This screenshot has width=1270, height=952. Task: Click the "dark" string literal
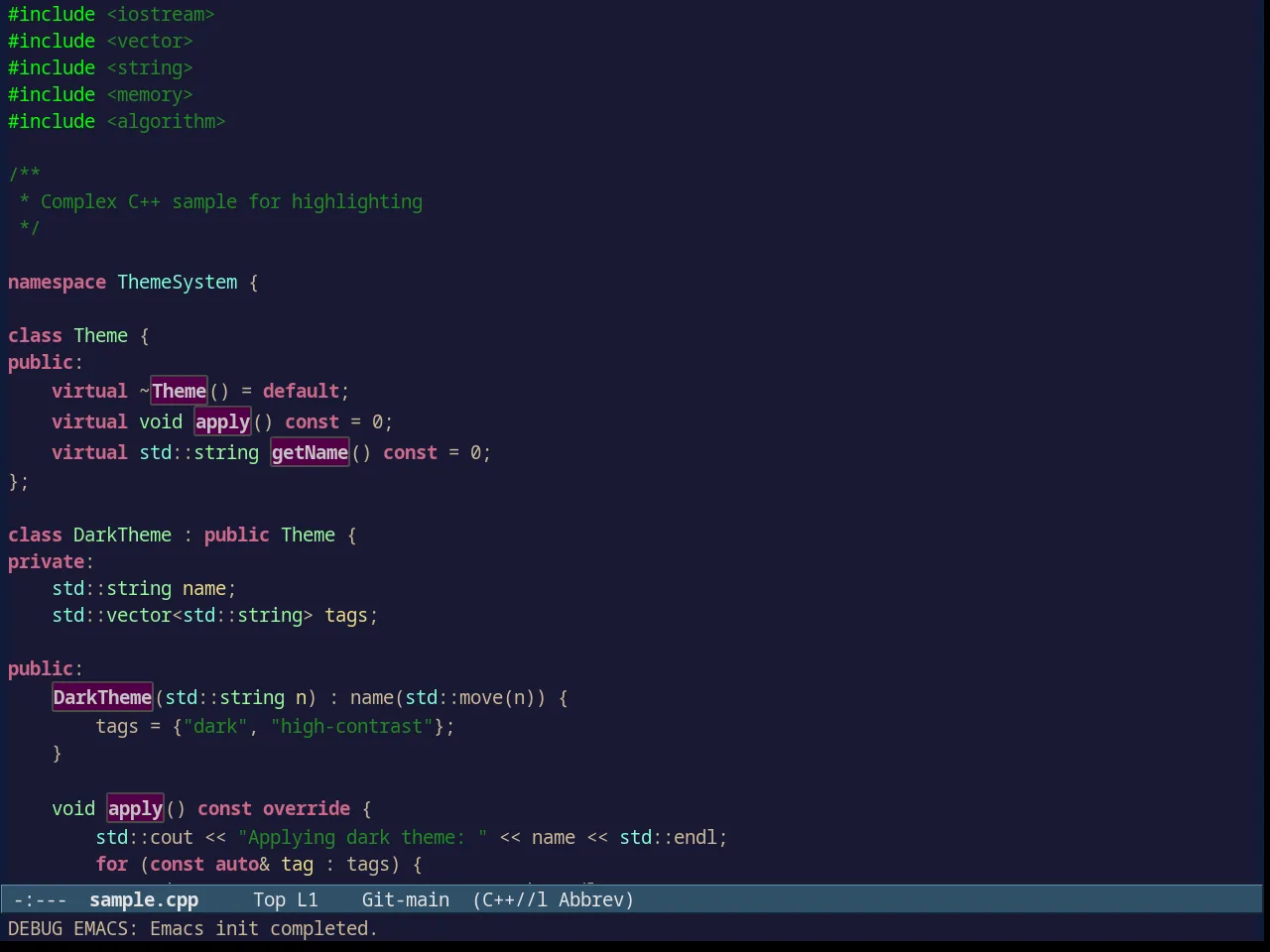(215, 727)
